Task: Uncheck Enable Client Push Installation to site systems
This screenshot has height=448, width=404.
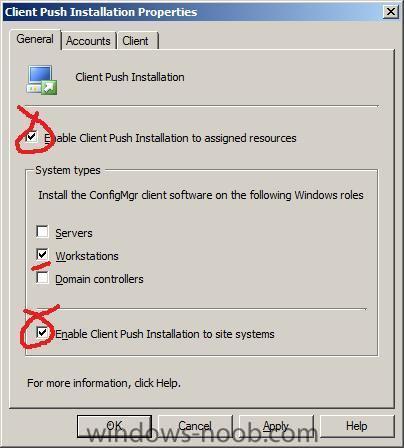Action: pos(42,332)
